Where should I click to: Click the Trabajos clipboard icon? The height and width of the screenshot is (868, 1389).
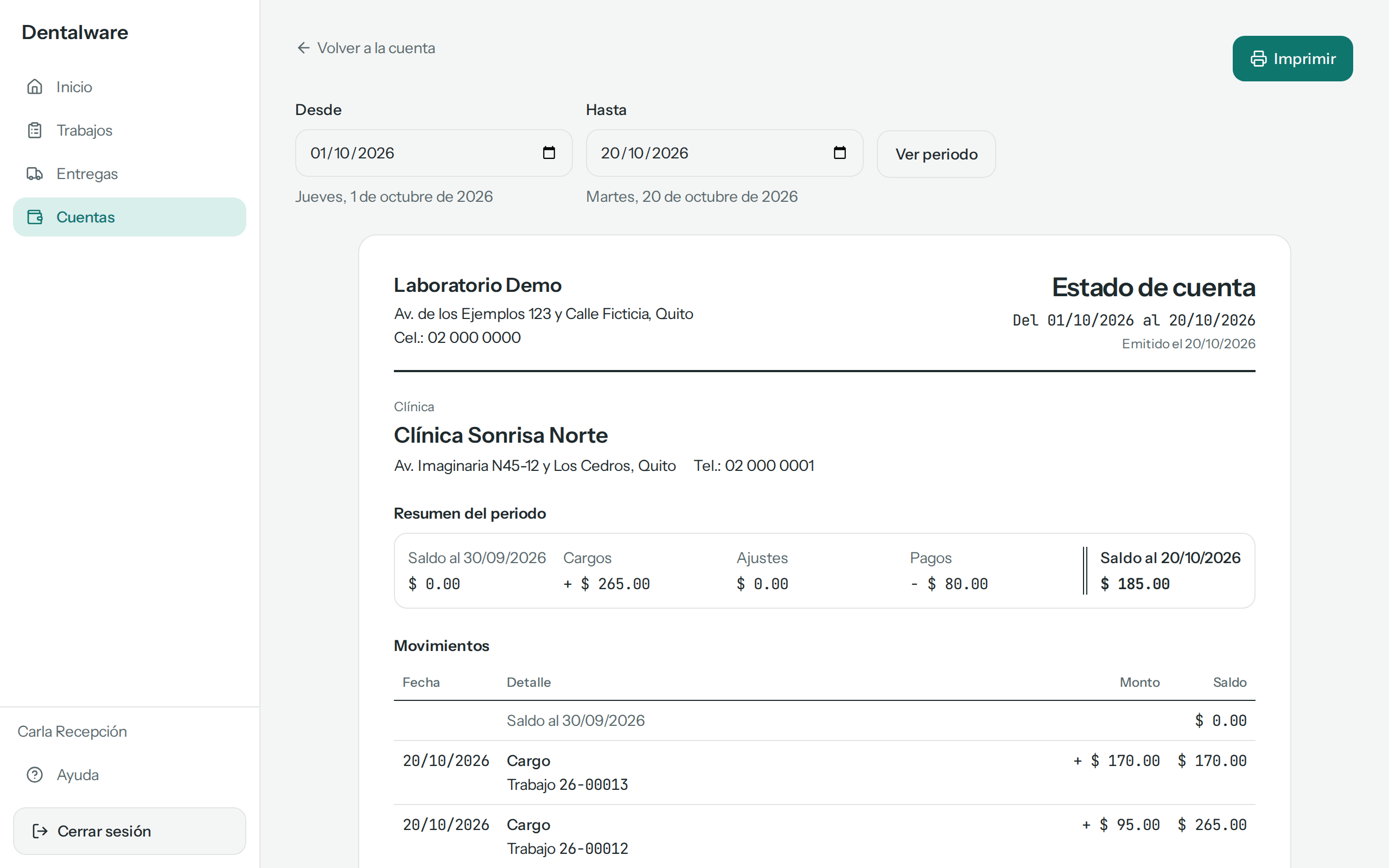[35, 130]
